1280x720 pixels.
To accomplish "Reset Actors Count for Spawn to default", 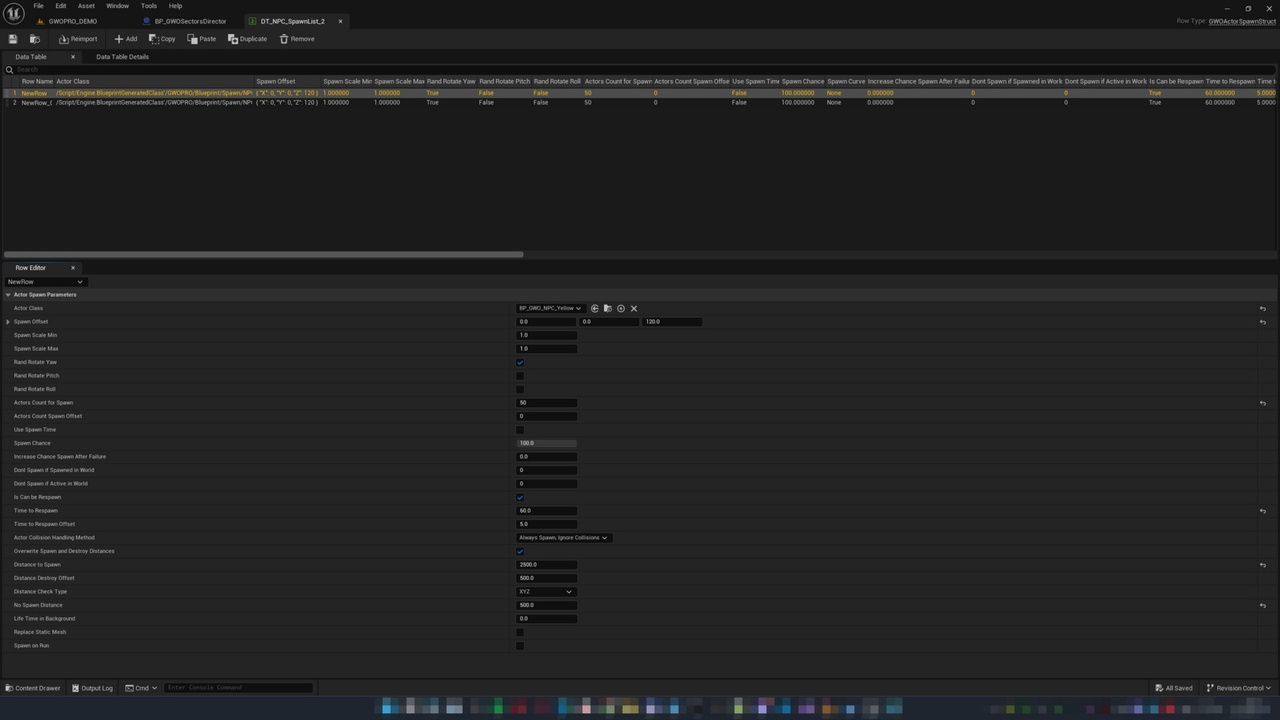I will pyautogui.click(x=1262, y=403).
